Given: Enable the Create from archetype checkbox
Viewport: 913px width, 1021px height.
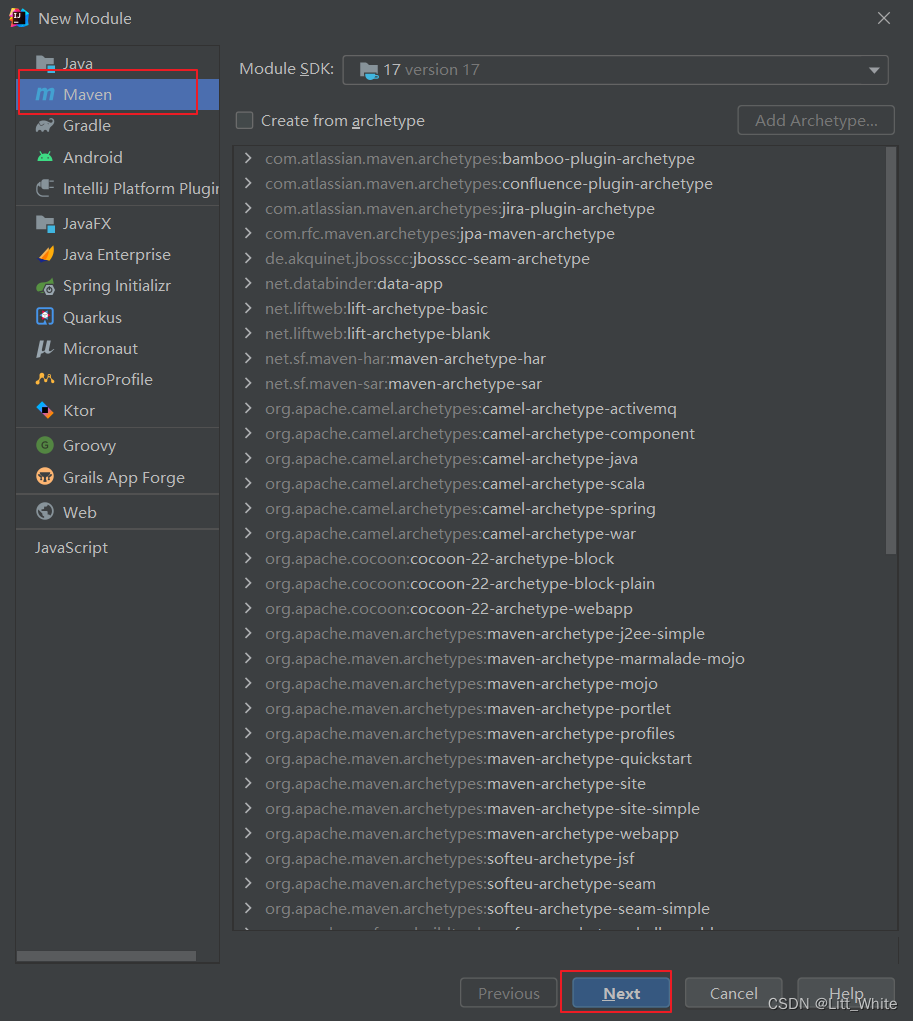Looking at the screenshot, I should pos(245,121).
